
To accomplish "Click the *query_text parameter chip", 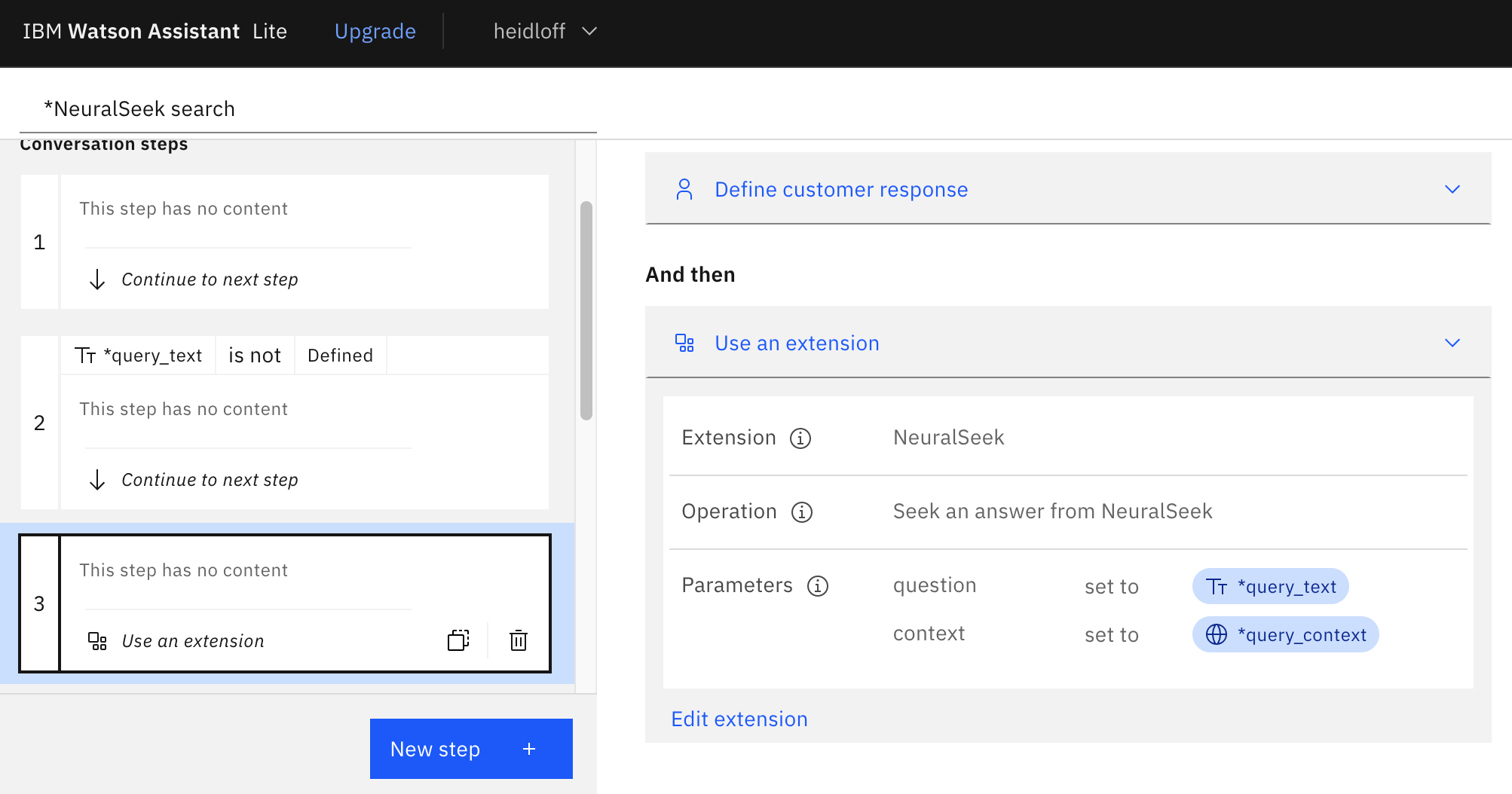I will (x=1271, y=586).
